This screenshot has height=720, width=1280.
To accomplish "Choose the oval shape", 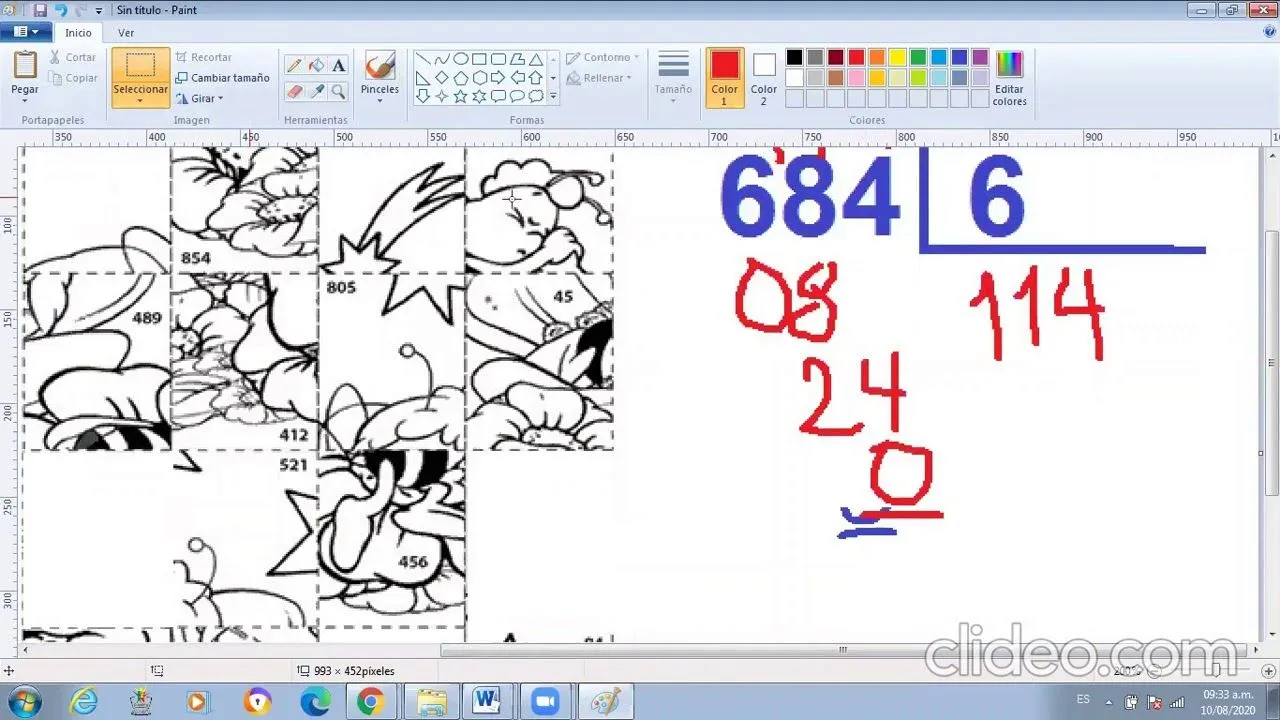I will [x=460, y=59].
